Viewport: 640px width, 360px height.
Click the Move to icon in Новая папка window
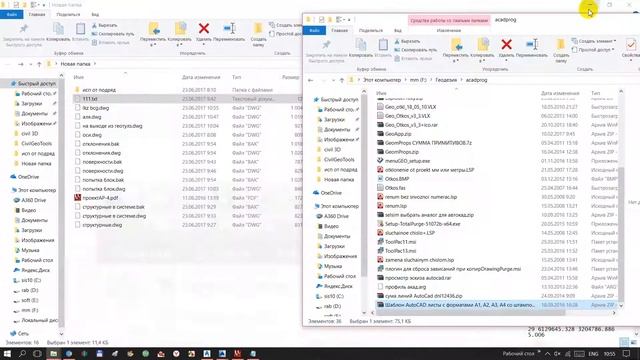click(x=153, y=28)
